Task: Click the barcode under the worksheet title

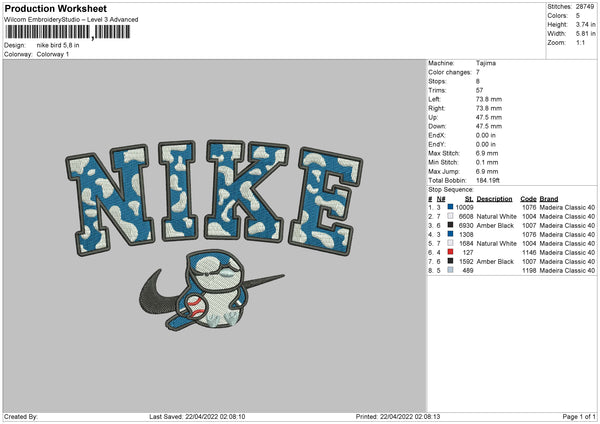Action: [68, 32]
